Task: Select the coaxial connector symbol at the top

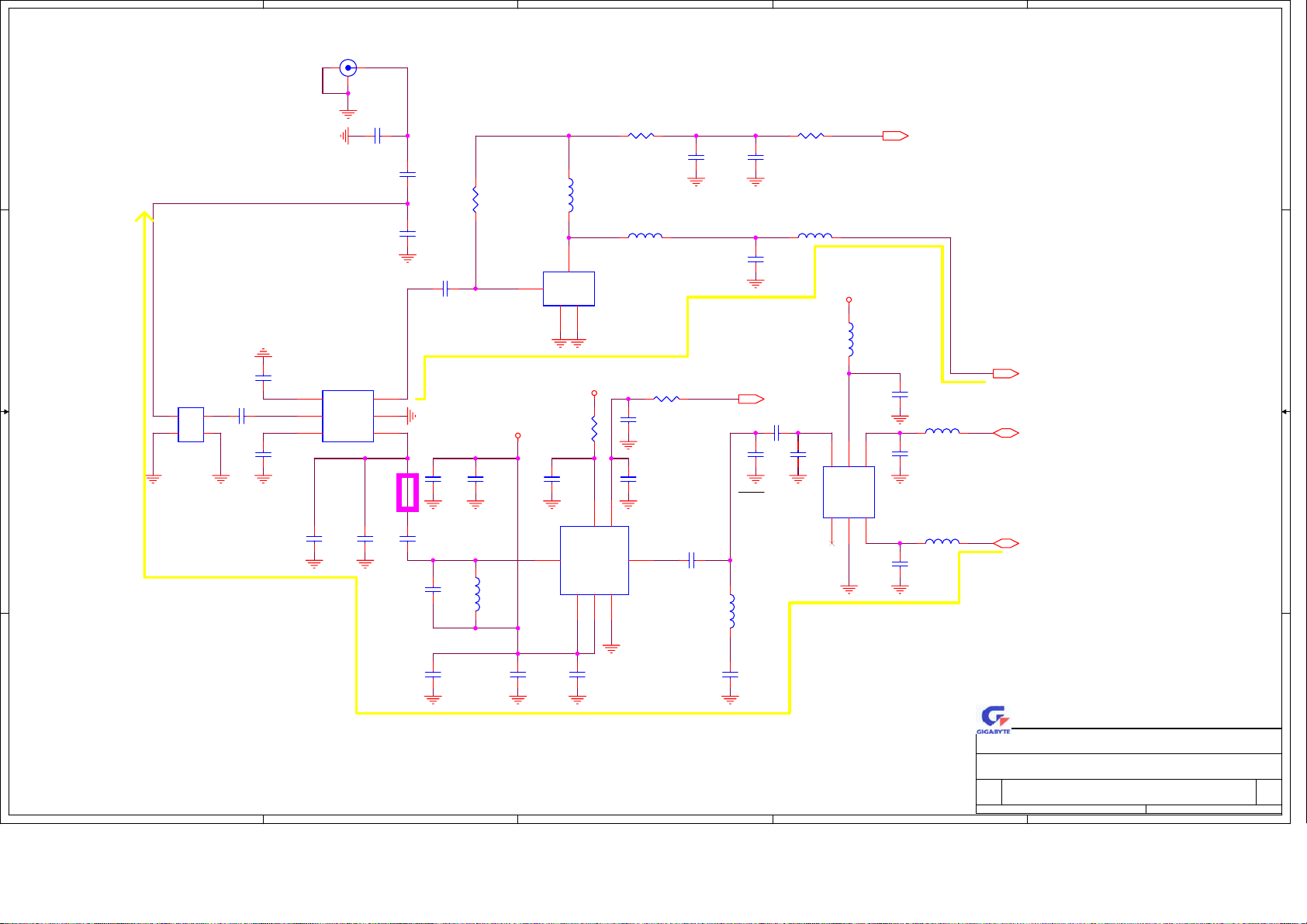Action: [x=348, y=67]
